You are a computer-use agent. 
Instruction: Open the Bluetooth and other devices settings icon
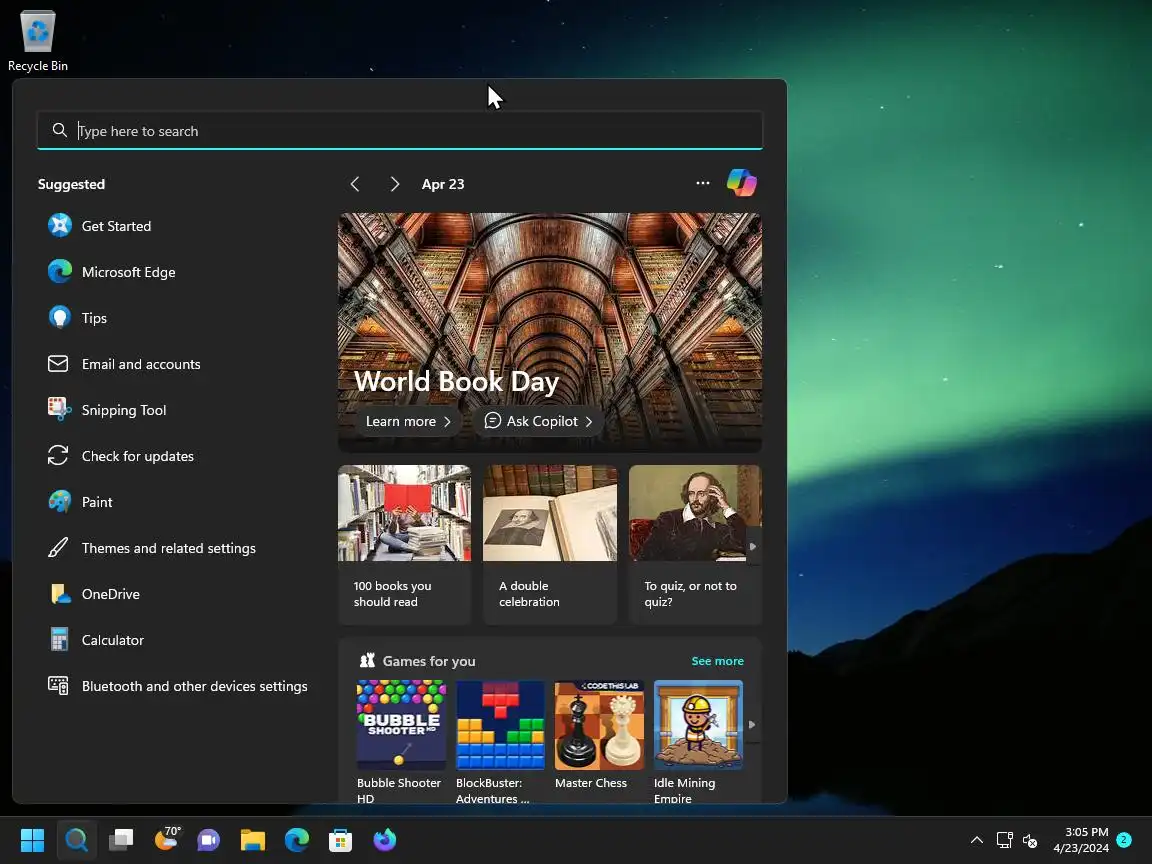58,685
